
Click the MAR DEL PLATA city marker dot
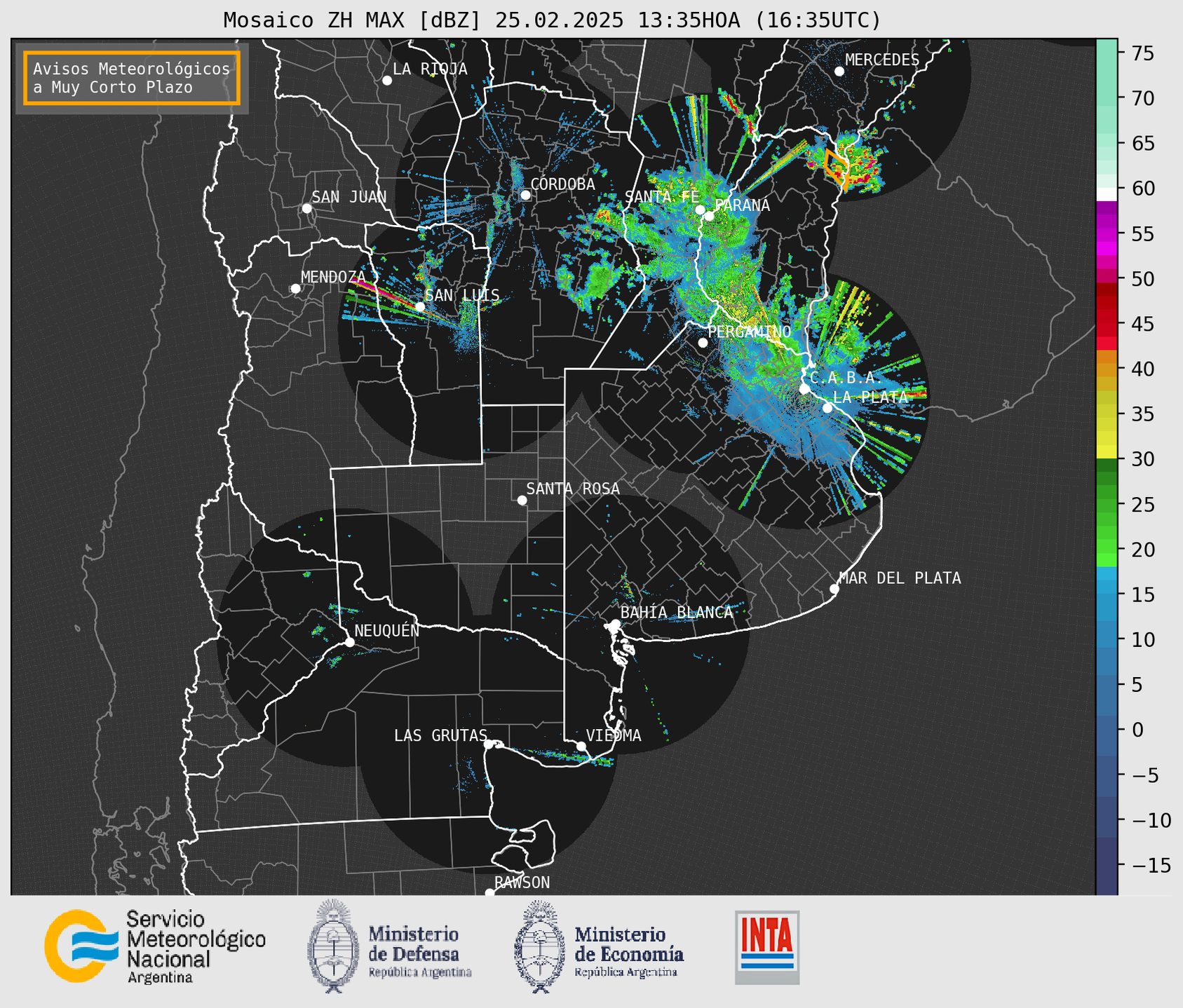click(x=834, y=589)
